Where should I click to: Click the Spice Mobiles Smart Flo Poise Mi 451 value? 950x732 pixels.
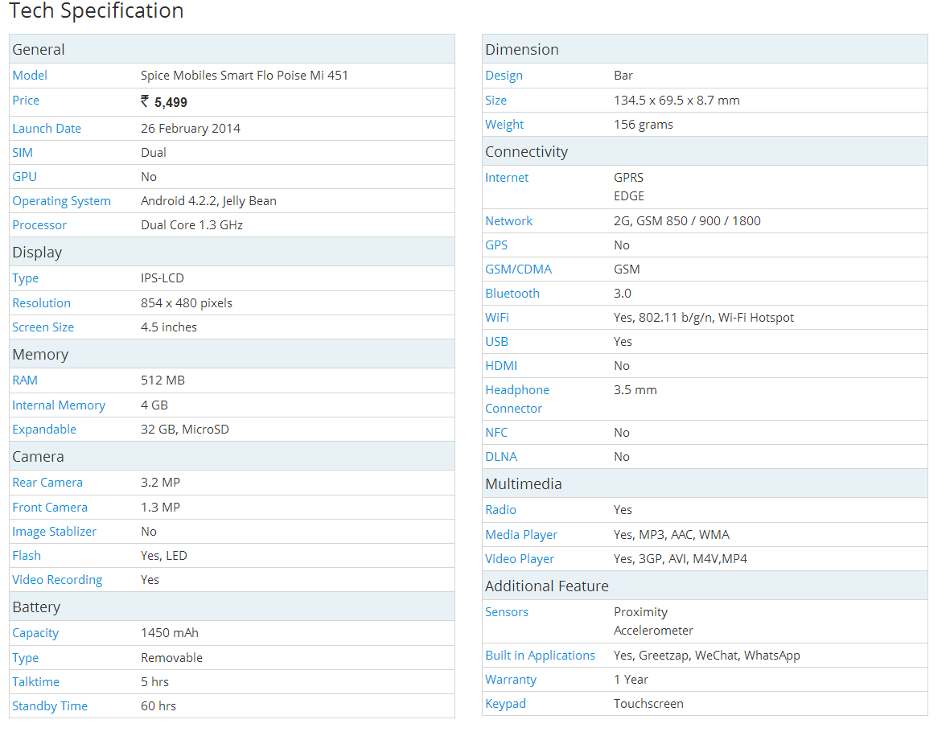pyautogui.click(x=244, y=76)
